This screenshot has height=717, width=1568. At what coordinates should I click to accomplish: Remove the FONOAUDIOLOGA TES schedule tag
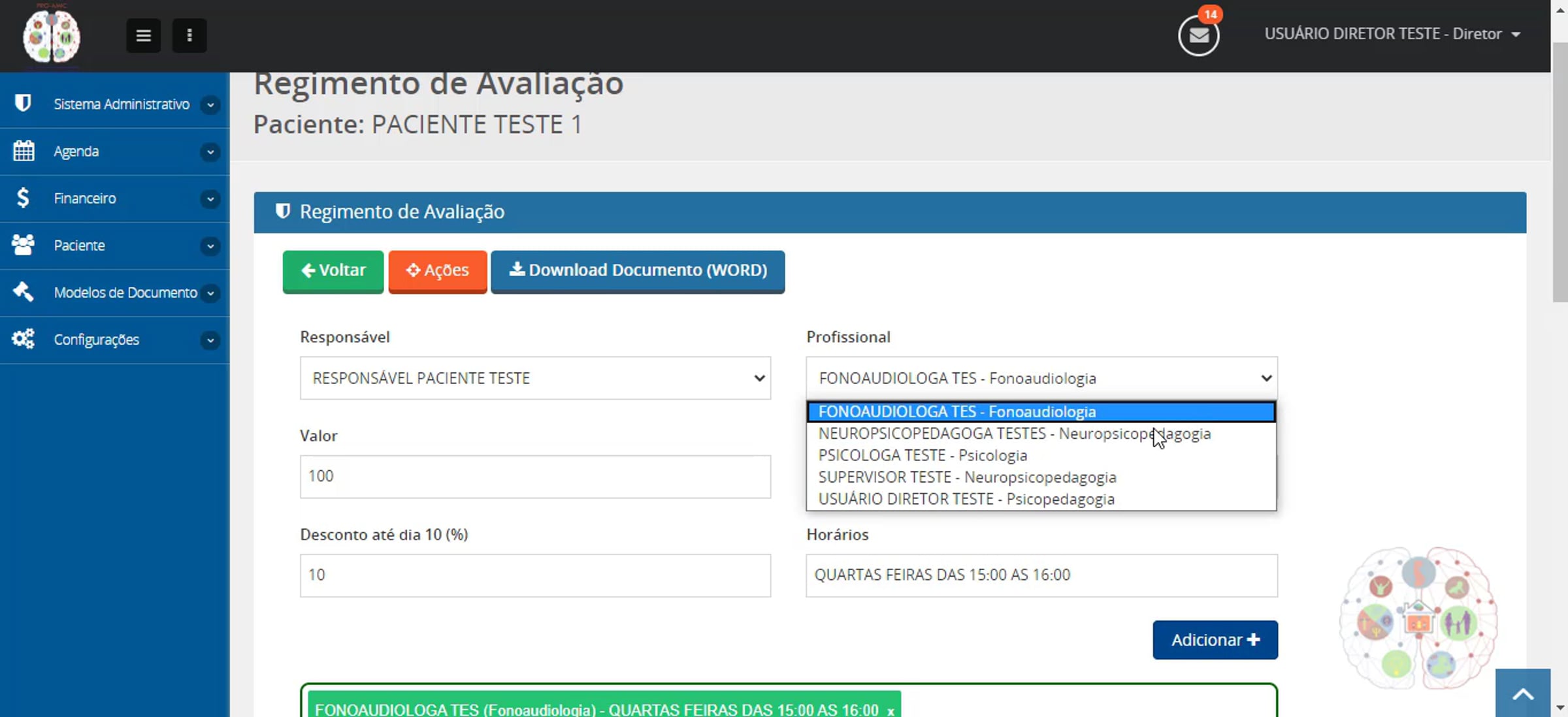(890, 710)
